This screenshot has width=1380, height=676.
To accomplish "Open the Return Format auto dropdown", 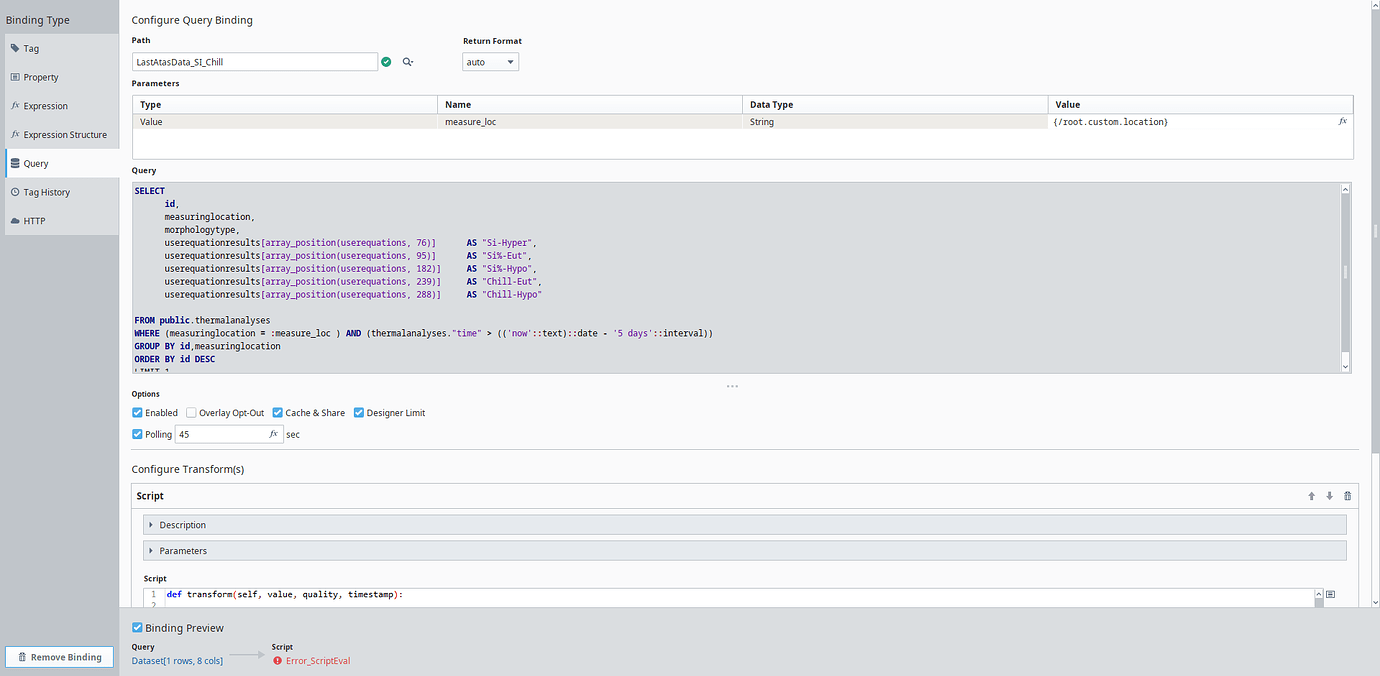I will pos(490,61).
